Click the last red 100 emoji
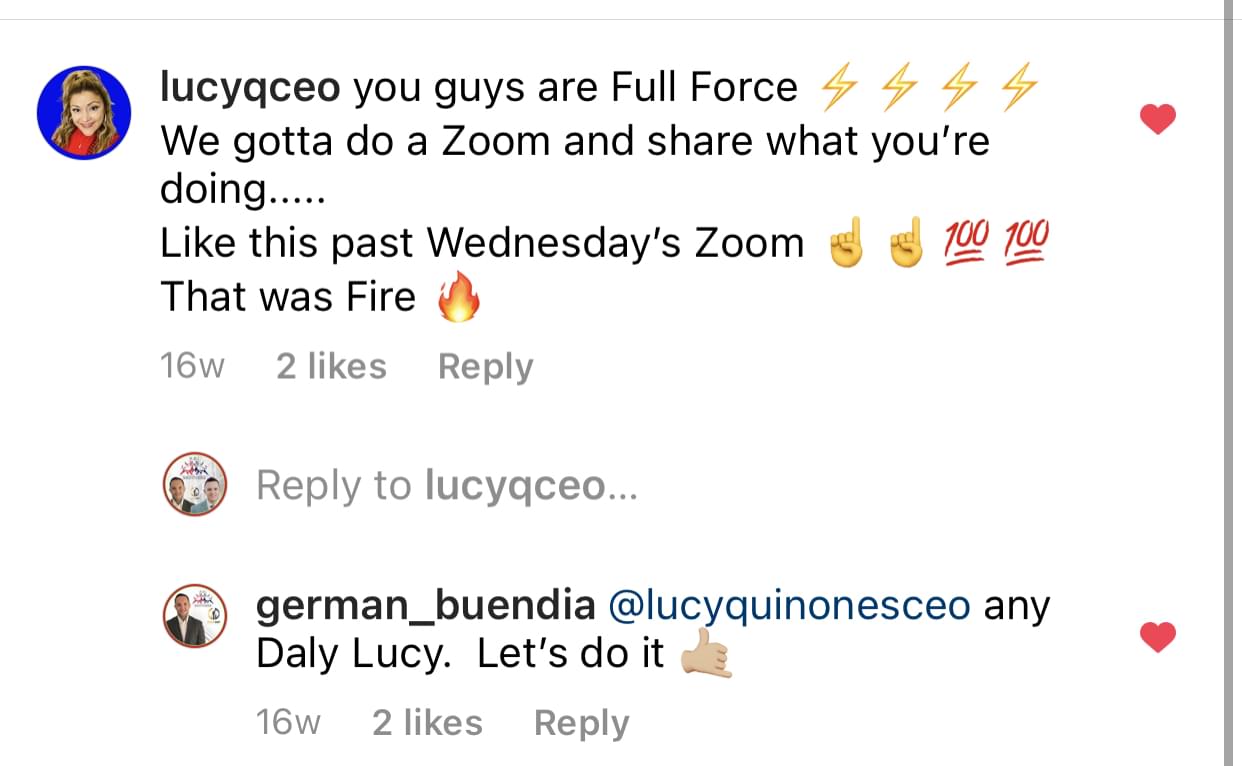Viewport: 1242px width, 766px height. point(1026,244)
